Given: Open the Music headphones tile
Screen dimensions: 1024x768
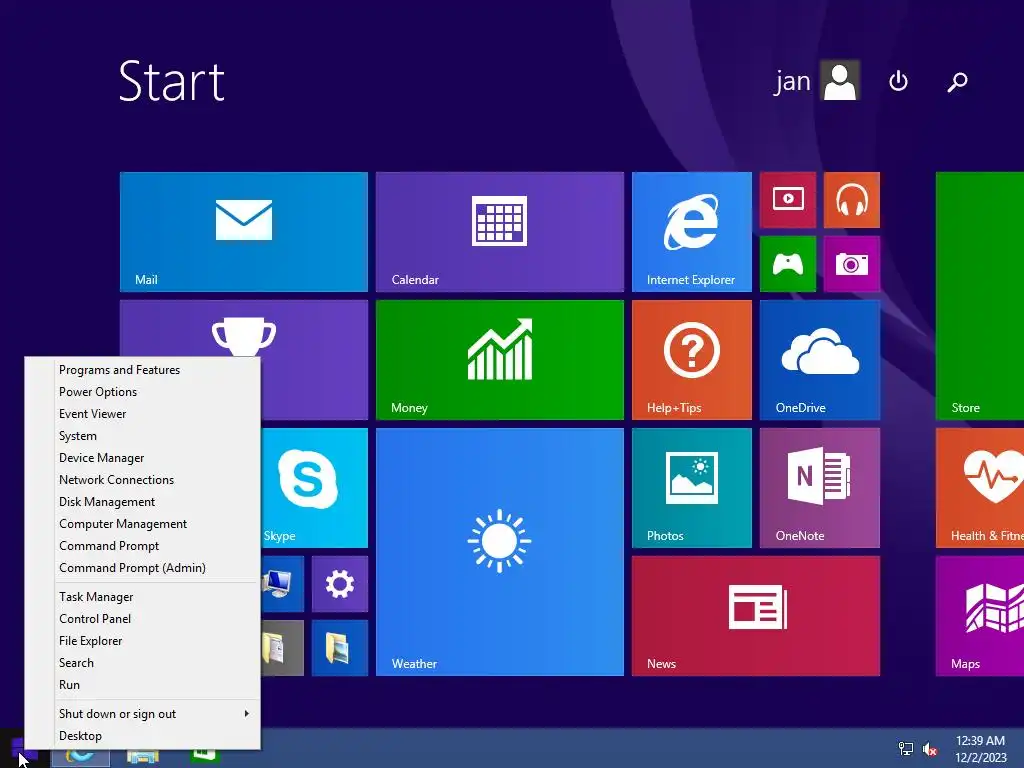Looking at the screenshot, I should click(x=852, y=200).
